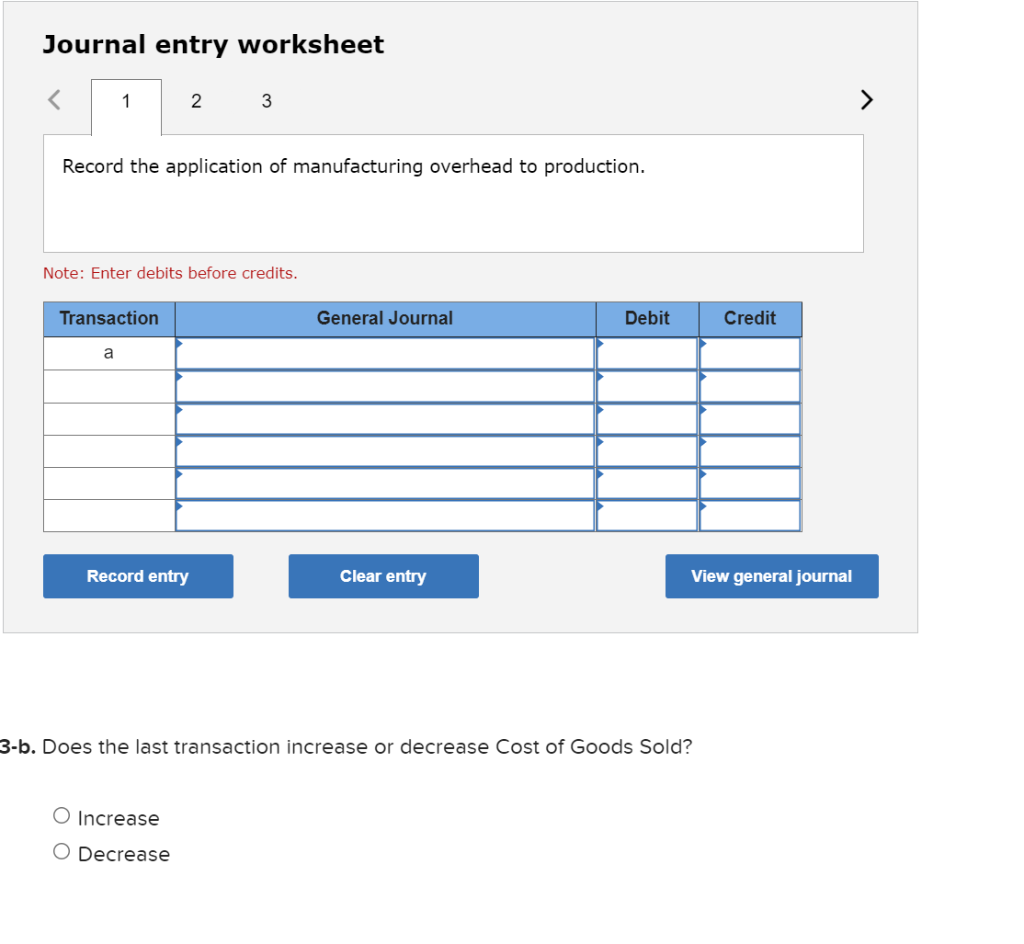Open General Journal account dropdown in fourth row
This screenshot has height=944, width=1024.
385,451
